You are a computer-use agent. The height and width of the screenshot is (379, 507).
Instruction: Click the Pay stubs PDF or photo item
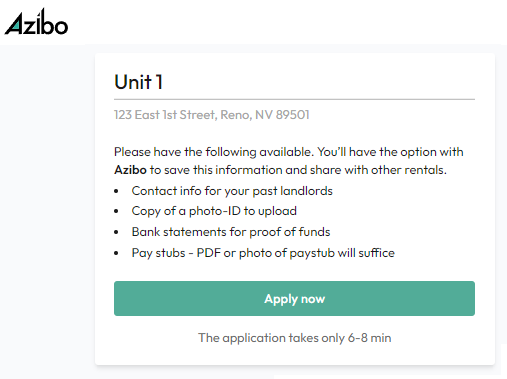[x=263, y=253]
